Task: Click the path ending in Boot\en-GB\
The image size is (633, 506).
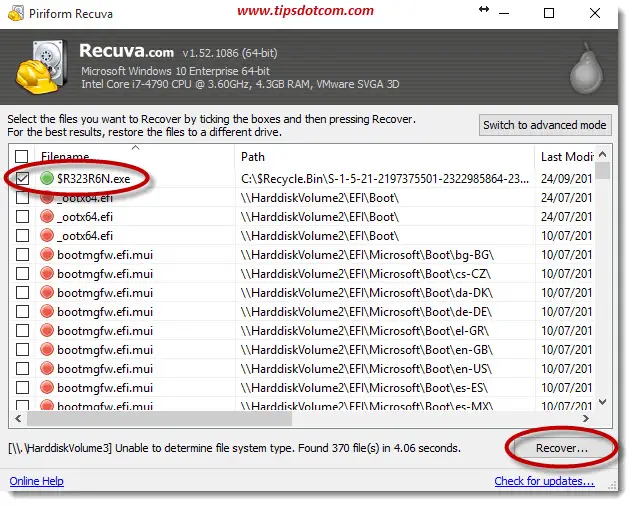Action: click(367, 349)
